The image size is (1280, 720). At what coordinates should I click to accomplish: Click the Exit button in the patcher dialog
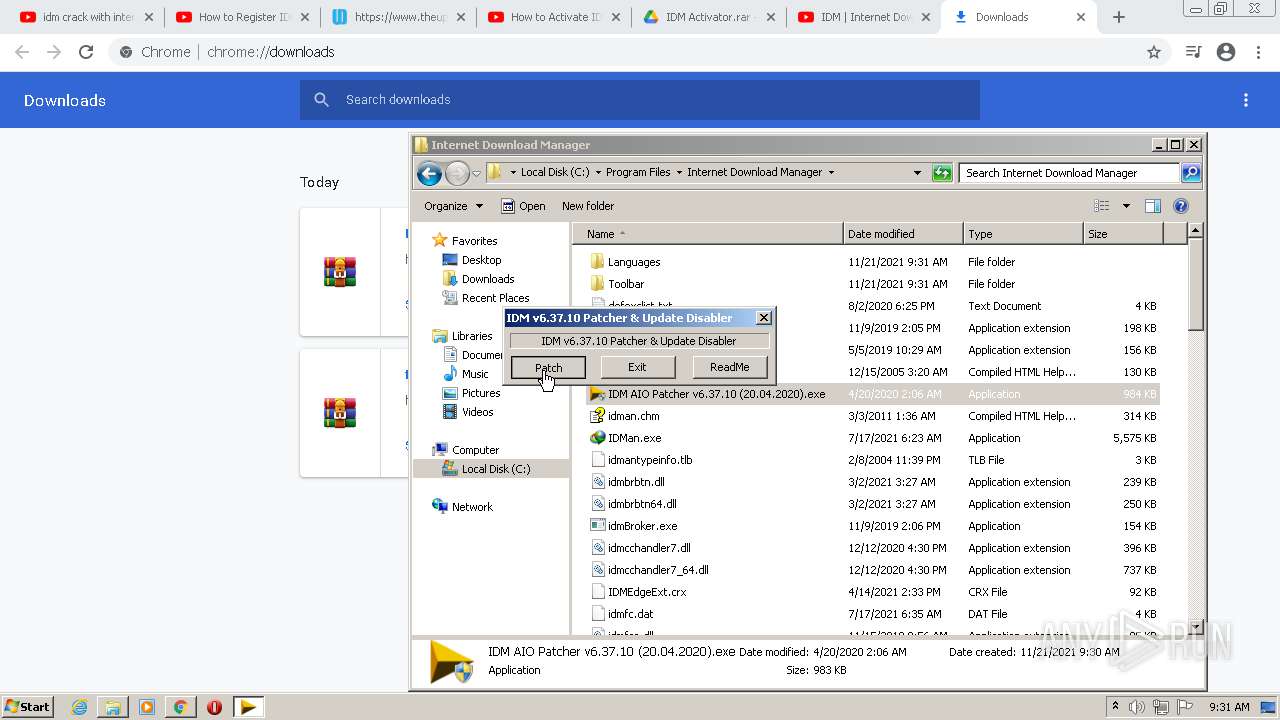[637, 367]
